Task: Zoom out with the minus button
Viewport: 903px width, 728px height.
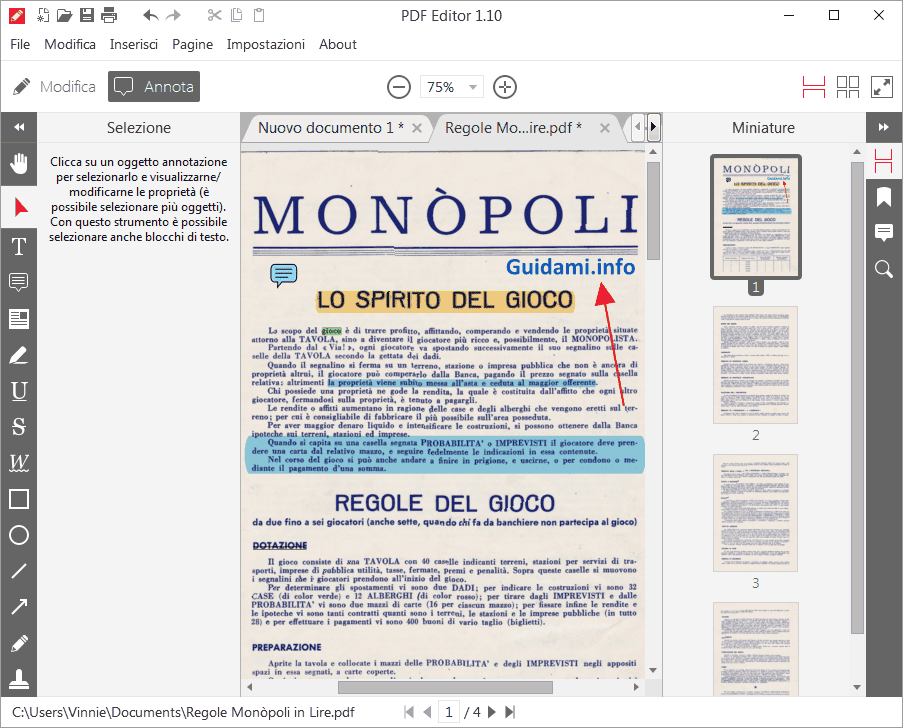Action: (x=399, y=87)
